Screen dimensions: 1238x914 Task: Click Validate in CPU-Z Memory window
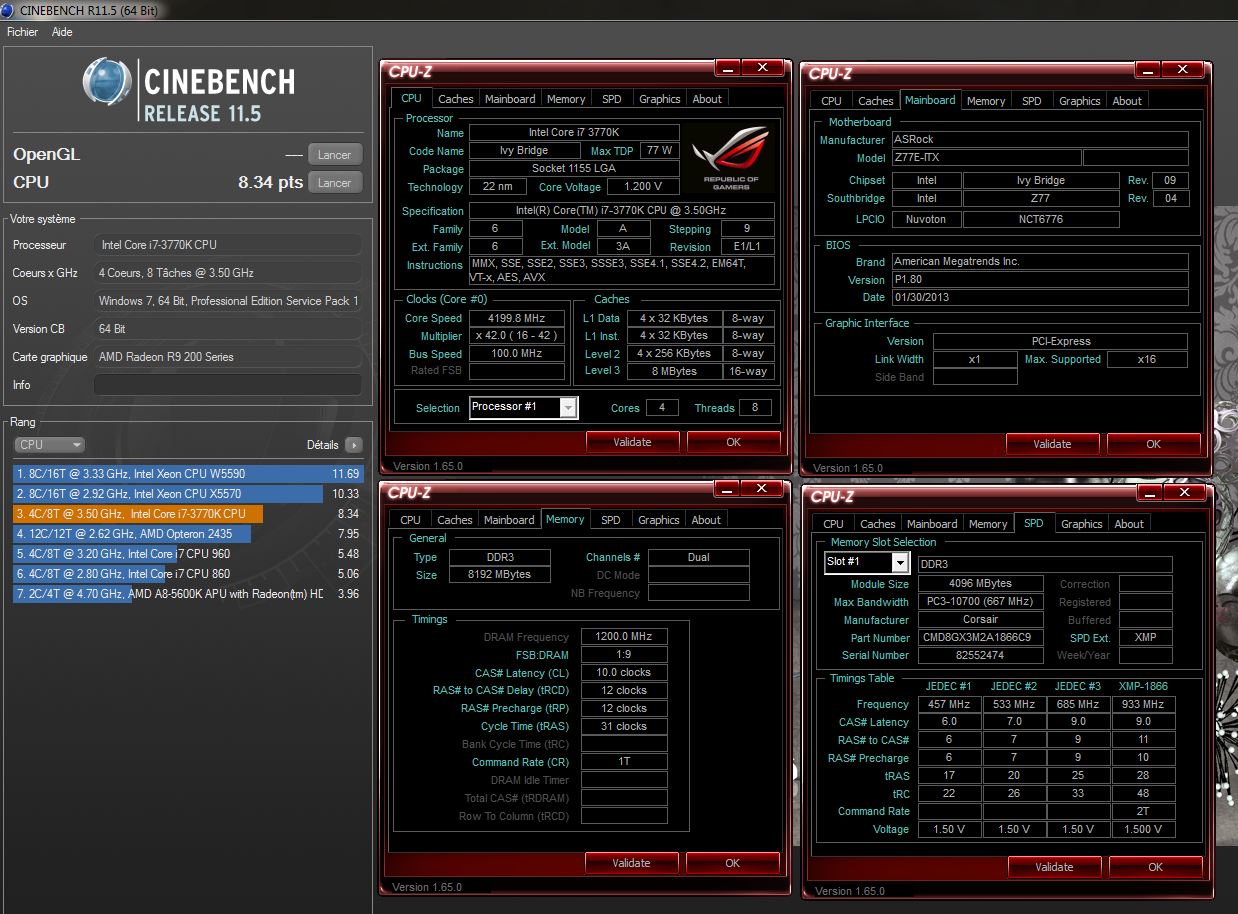[x=631, y=863]
